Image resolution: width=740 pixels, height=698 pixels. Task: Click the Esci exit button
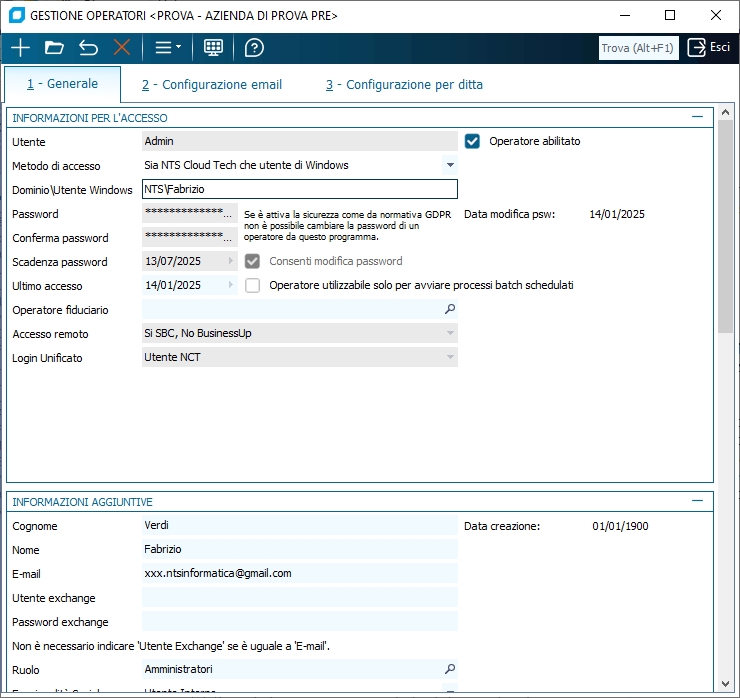(x=708, y=47)
